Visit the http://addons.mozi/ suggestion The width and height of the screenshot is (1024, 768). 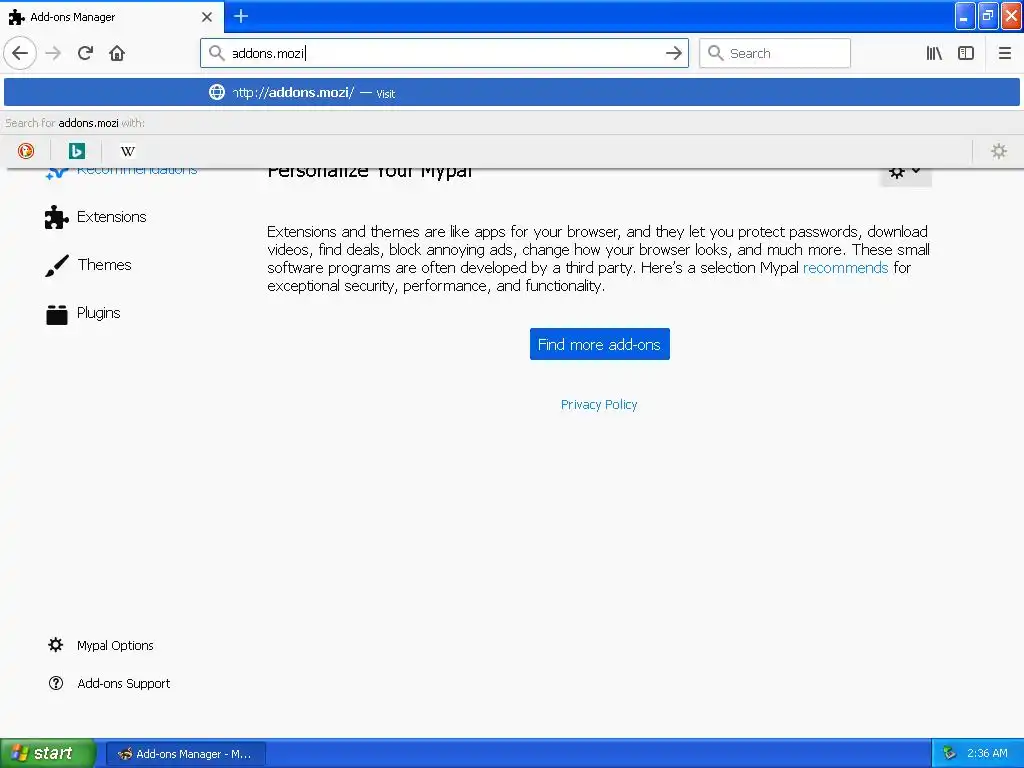click(512, 92)
